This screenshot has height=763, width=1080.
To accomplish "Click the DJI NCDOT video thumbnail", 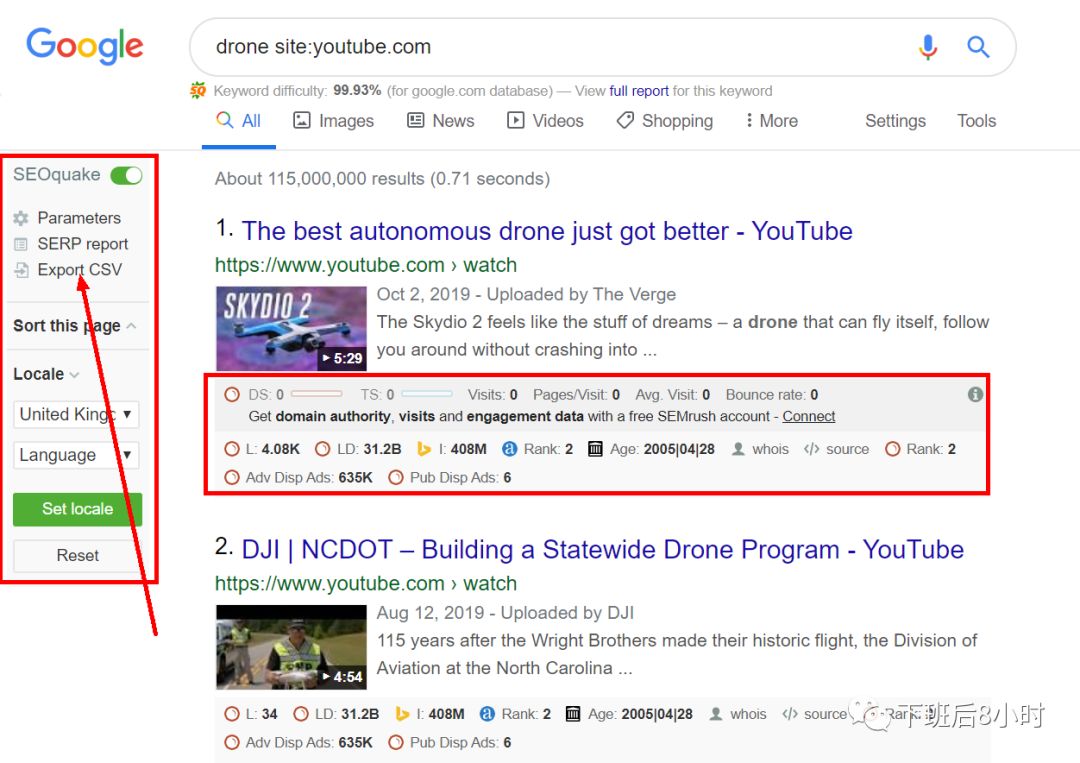I will [x=291, y=647].
